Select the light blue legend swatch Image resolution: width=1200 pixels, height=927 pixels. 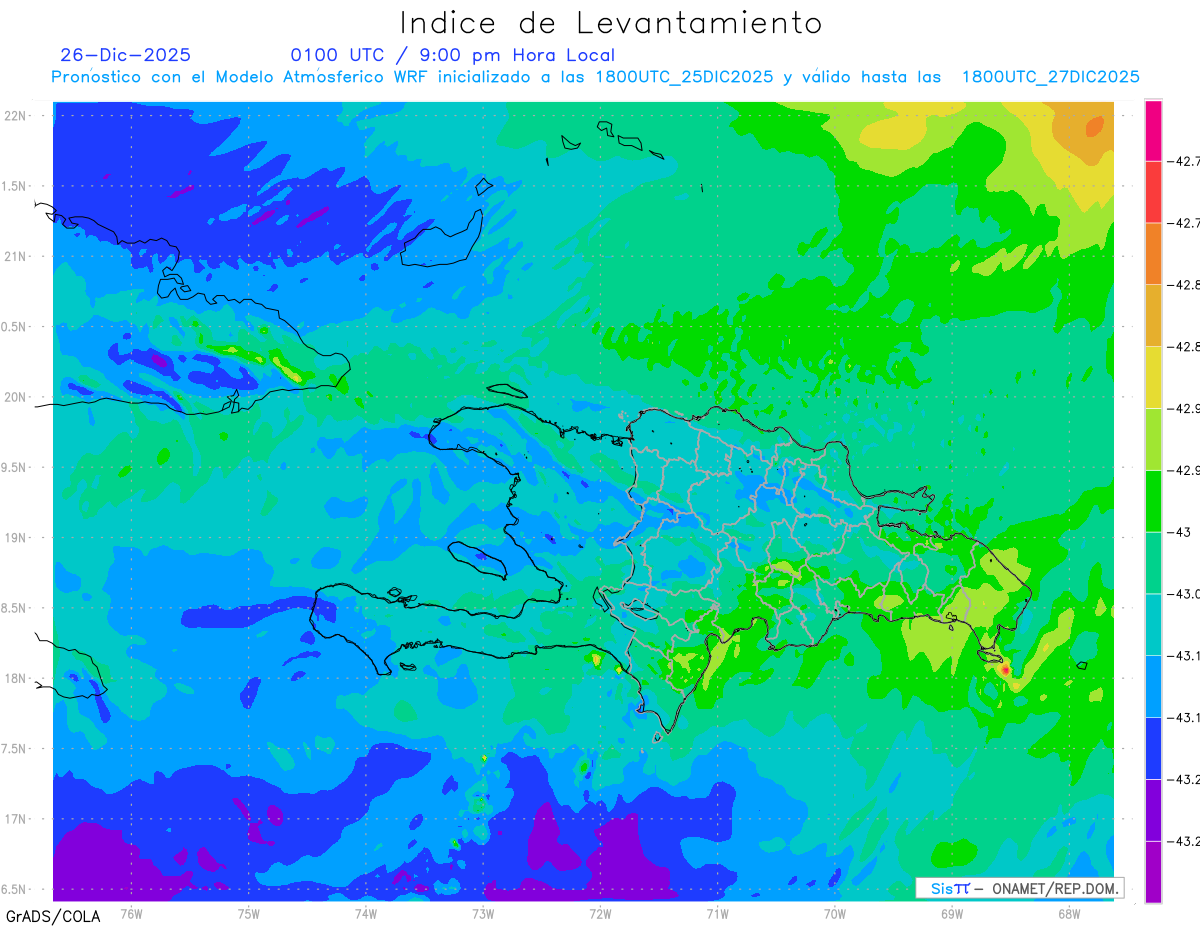click(1153, 686)
